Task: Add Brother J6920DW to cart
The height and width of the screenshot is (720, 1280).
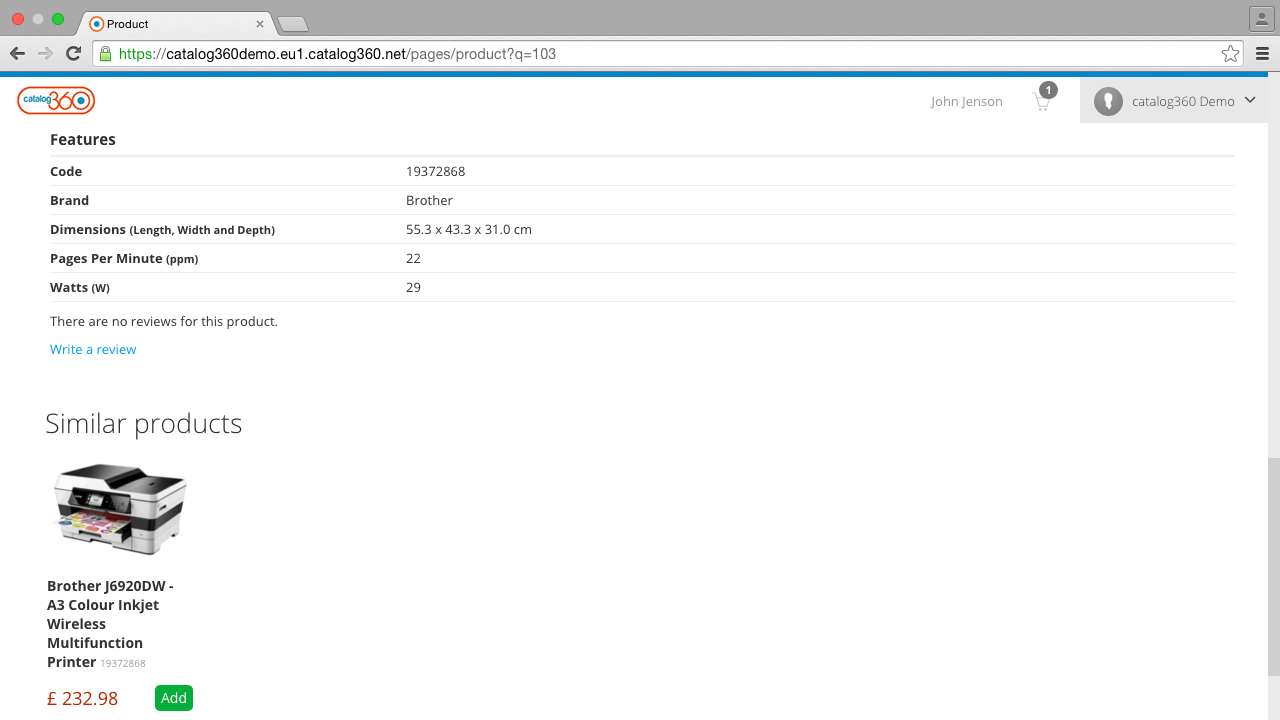Action: click(174, 698)
